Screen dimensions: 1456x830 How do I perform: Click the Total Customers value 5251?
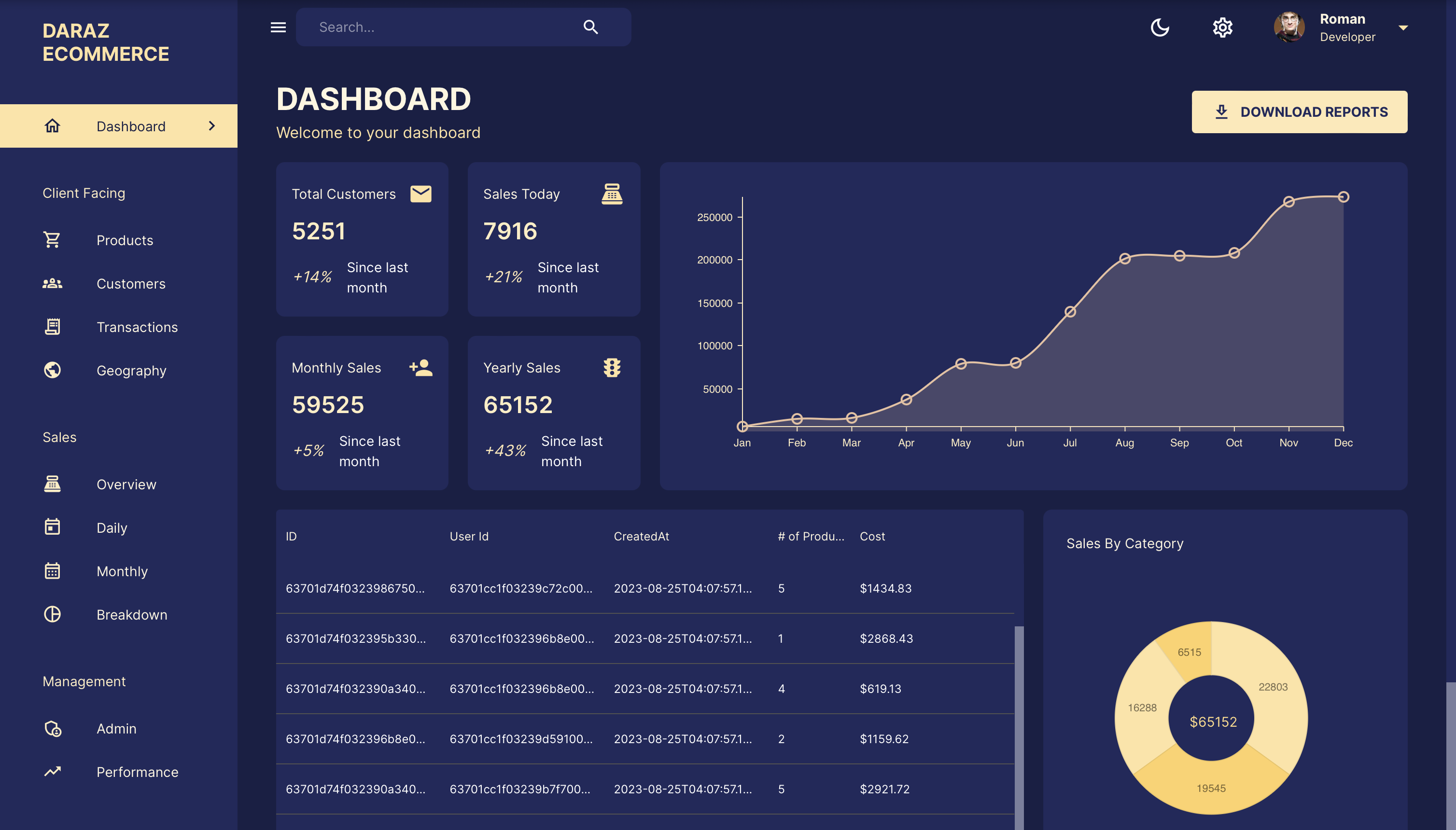(318, 231)
